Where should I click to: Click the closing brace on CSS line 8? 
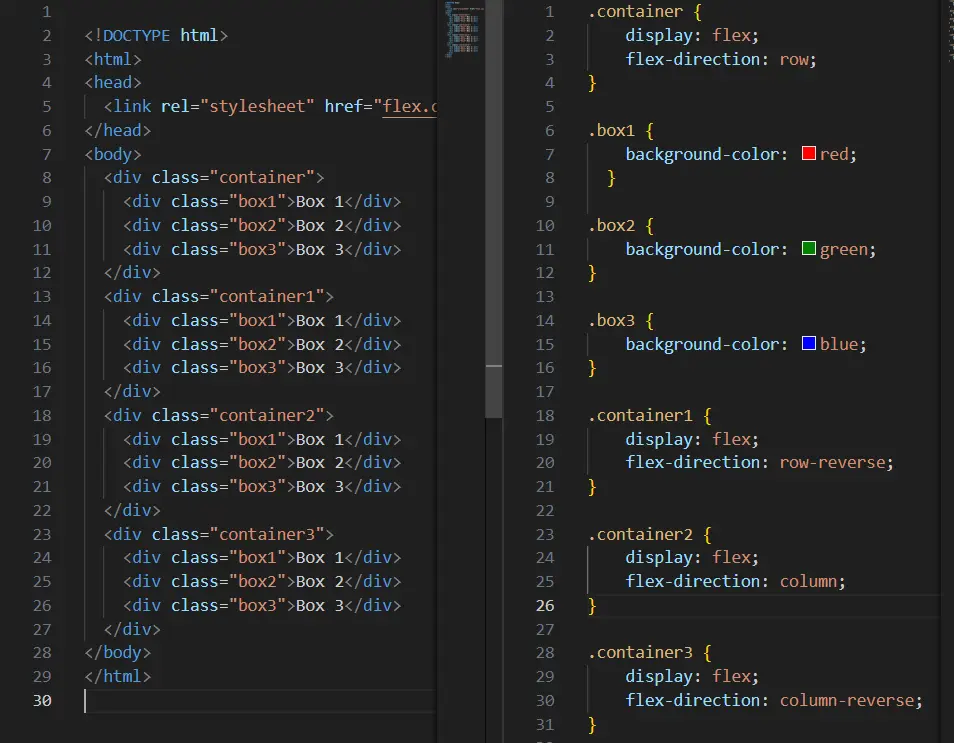pyautogui.click(x=611, y=178)
